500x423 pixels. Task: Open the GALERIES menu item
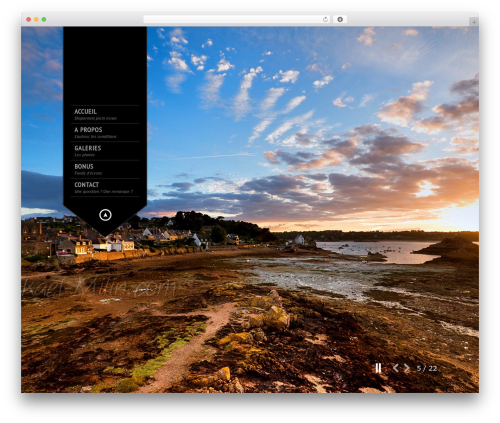coord(105,151)
